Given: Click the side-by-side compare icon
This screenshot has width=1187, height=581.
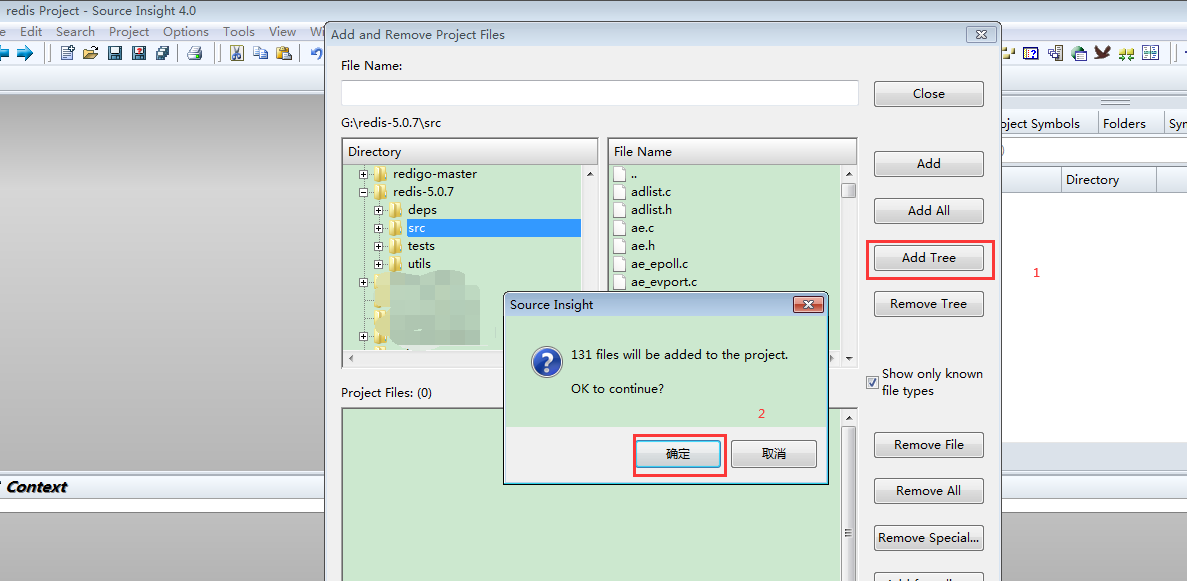Looking at the screenshot, I should click(x=1151, y=53).
